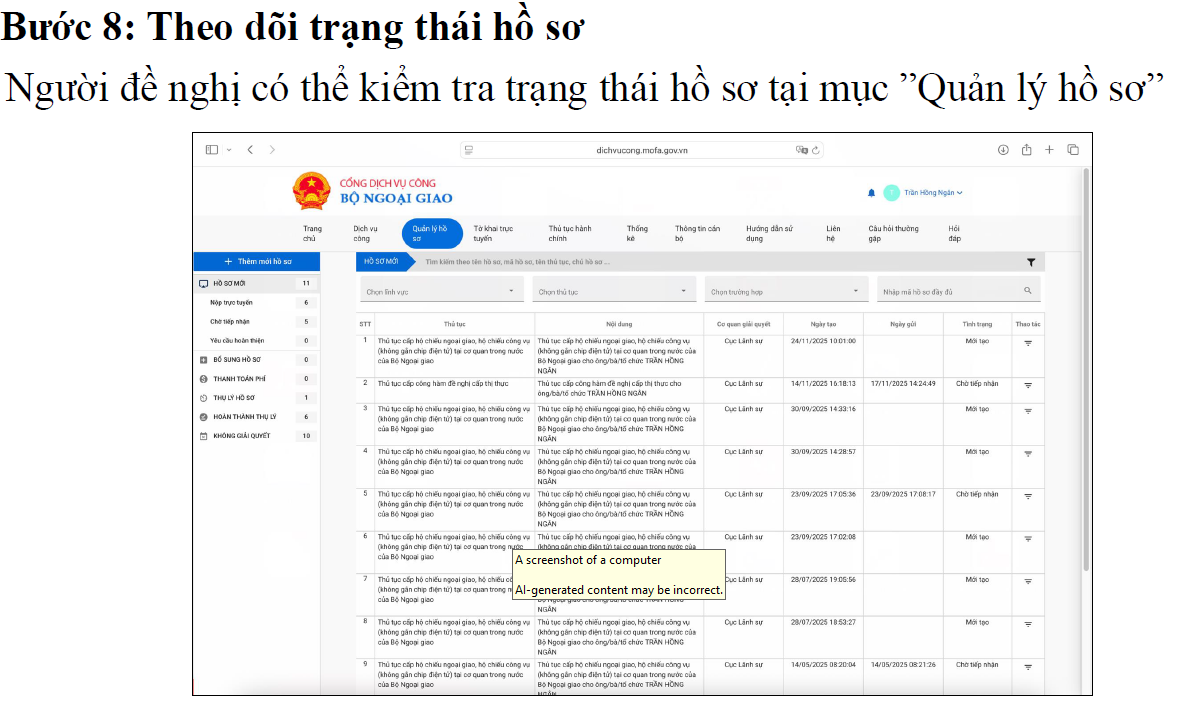Image resolution: width=1179 pixels, height=707 pixels.
Task: Click the "Nhập mã hồ sơ đầy đủ" field
Action: (950, 291)
